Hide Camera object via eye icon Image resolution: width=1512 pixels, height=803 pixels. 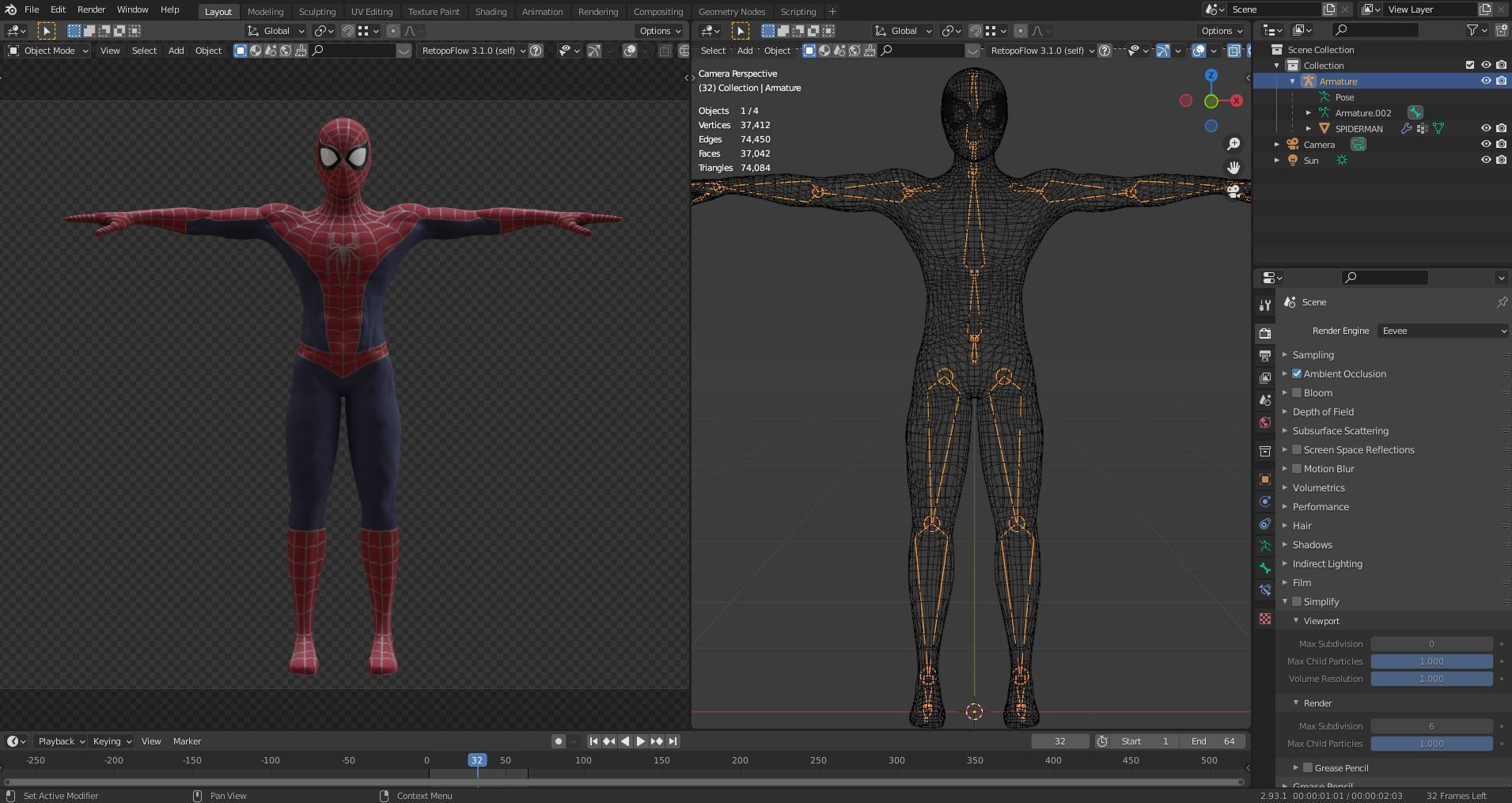coord(1486,144)
